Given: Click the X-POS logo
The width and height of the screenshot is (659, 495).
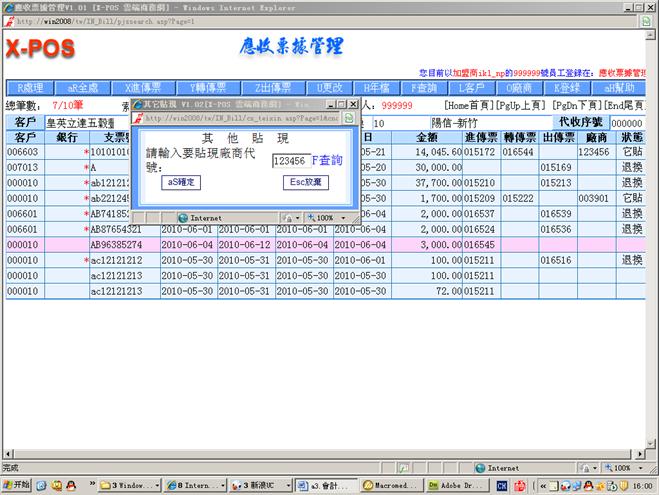Looking at the screenshot, I should pyautogui.click(x=39, y=49).
